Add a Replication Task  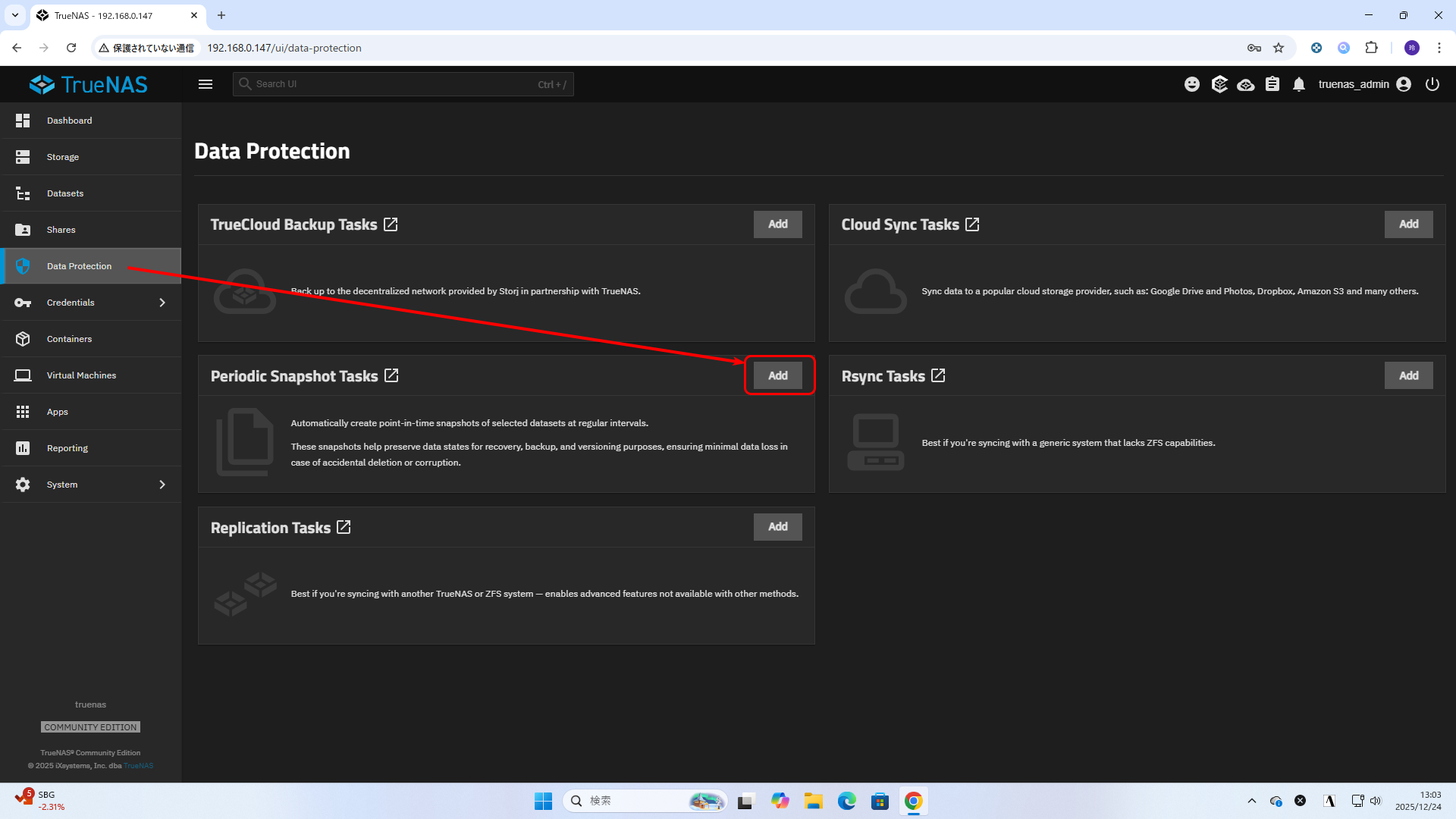click(x=778, y=527)
